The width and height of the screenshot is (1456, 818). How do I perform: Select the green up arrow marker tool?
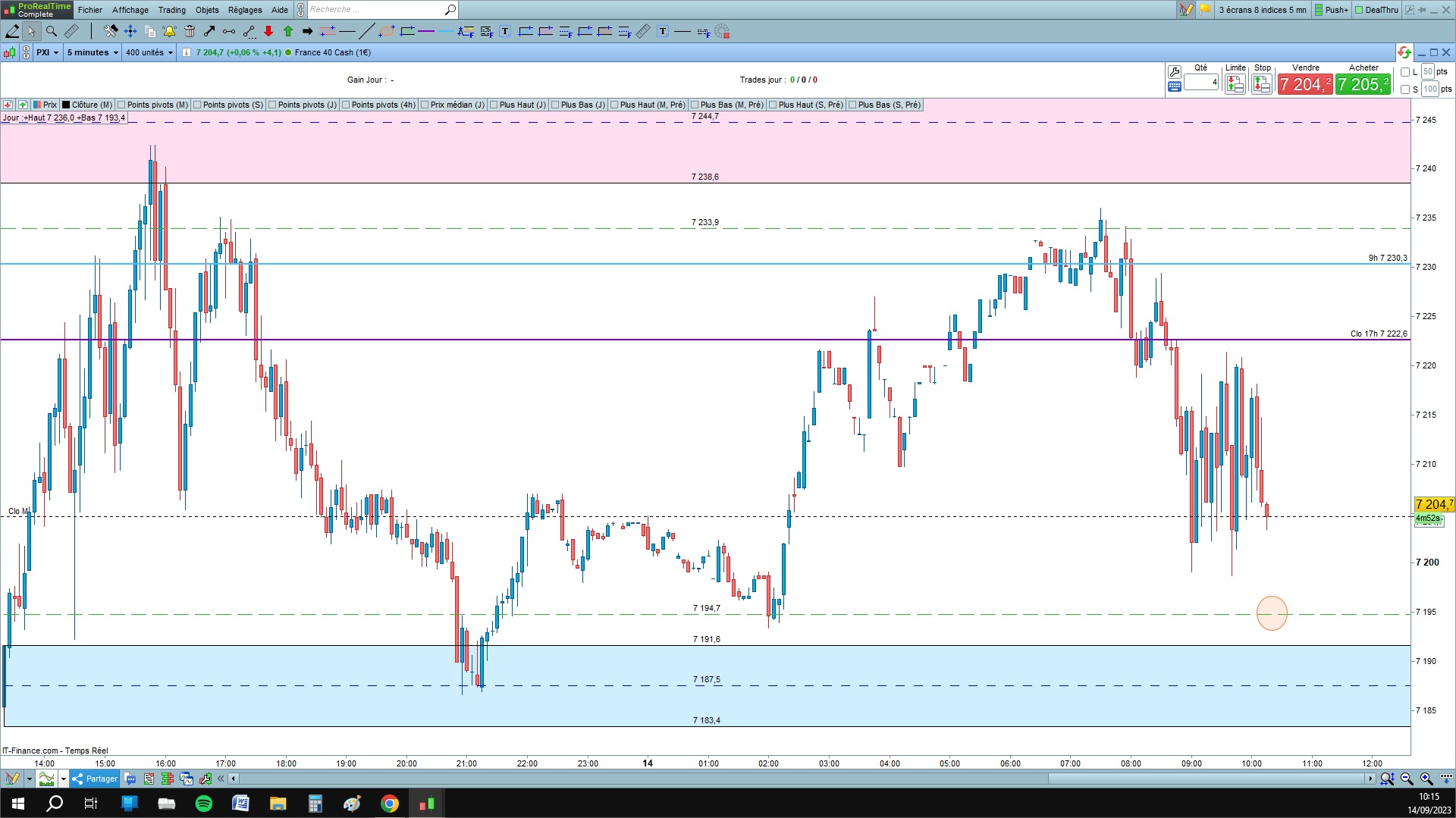pos(288,31)
